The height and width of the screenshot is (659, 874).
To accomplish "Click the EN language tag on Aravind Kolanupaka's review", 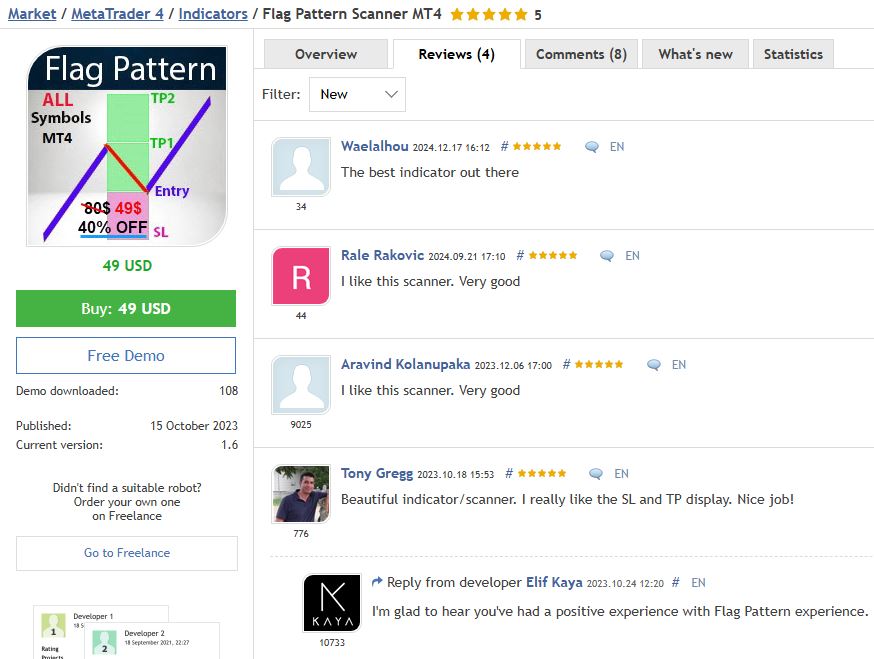I will tap(678, 365).
